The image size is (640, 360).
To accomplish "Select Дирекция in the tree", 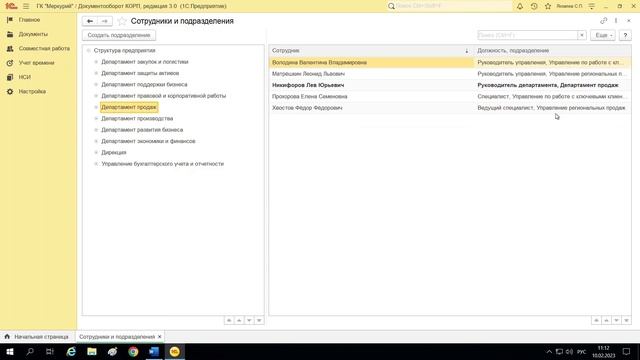I will pos(113,152).
